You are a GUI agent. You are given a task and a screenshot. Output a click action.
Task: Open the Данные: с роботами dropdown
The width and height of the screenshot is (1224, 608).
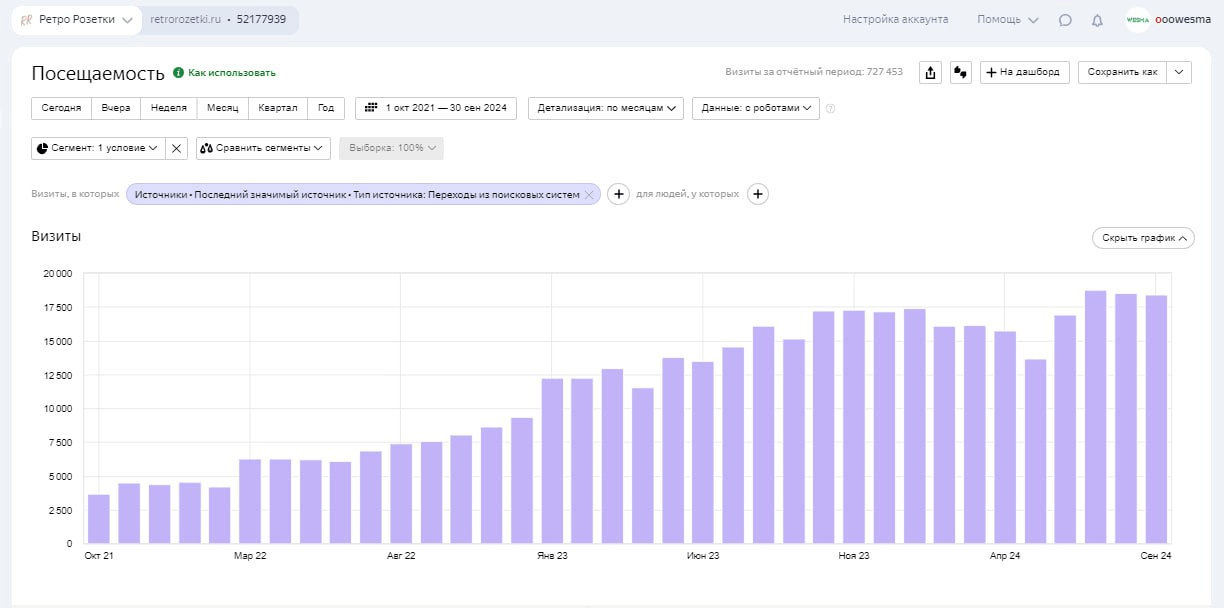pyautogui.click(x=755, y=108)
